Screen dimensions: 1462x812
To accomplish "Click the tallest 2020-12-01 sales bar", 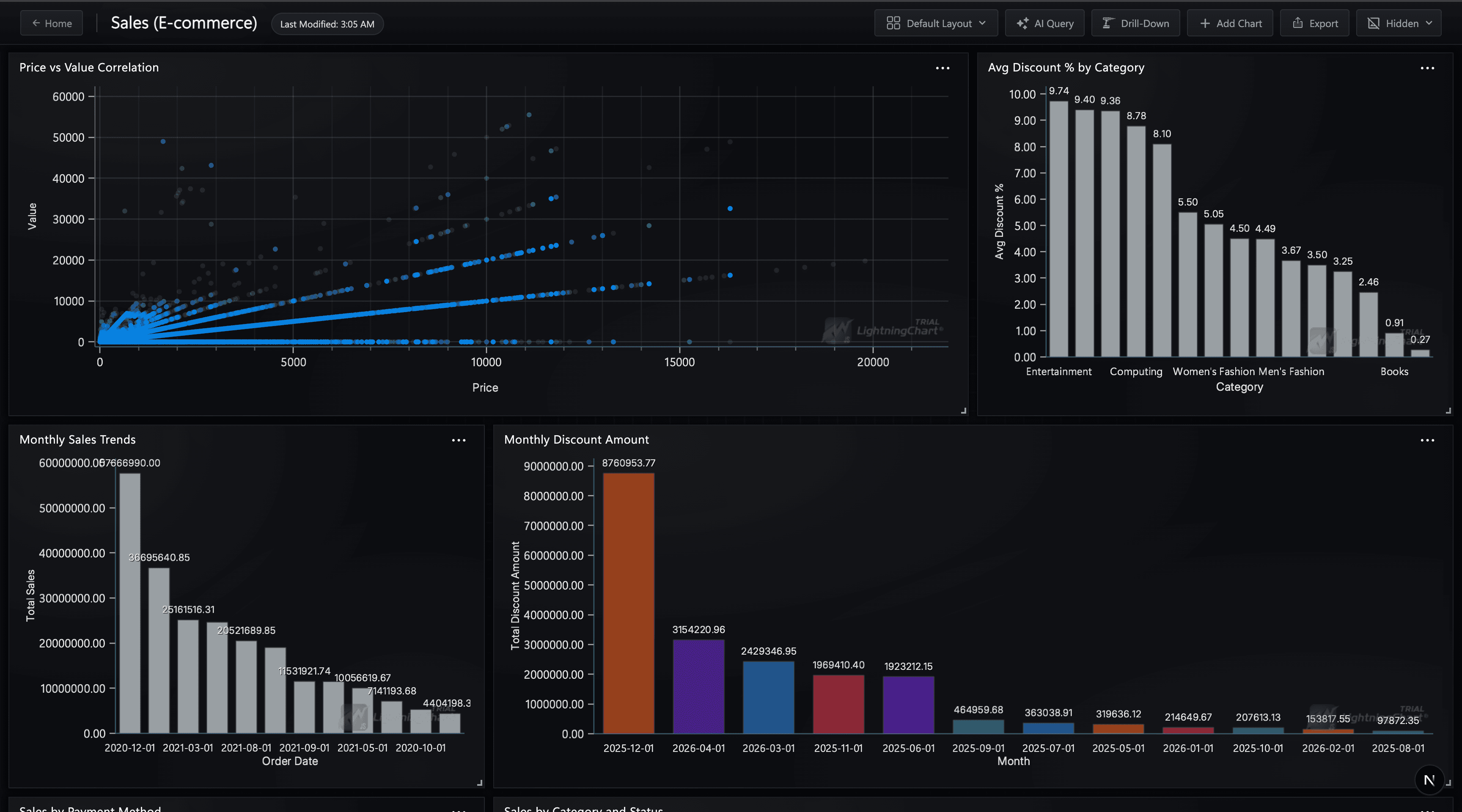I will (130, 603).
